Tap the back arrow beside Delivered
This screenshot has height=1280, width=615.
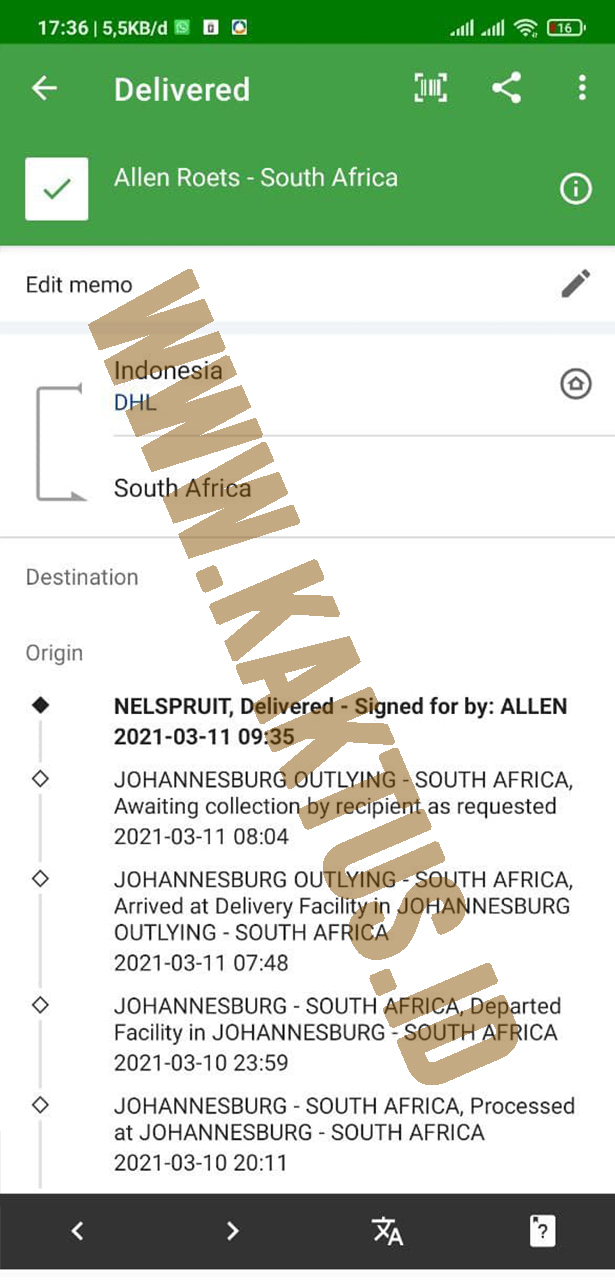44,88
